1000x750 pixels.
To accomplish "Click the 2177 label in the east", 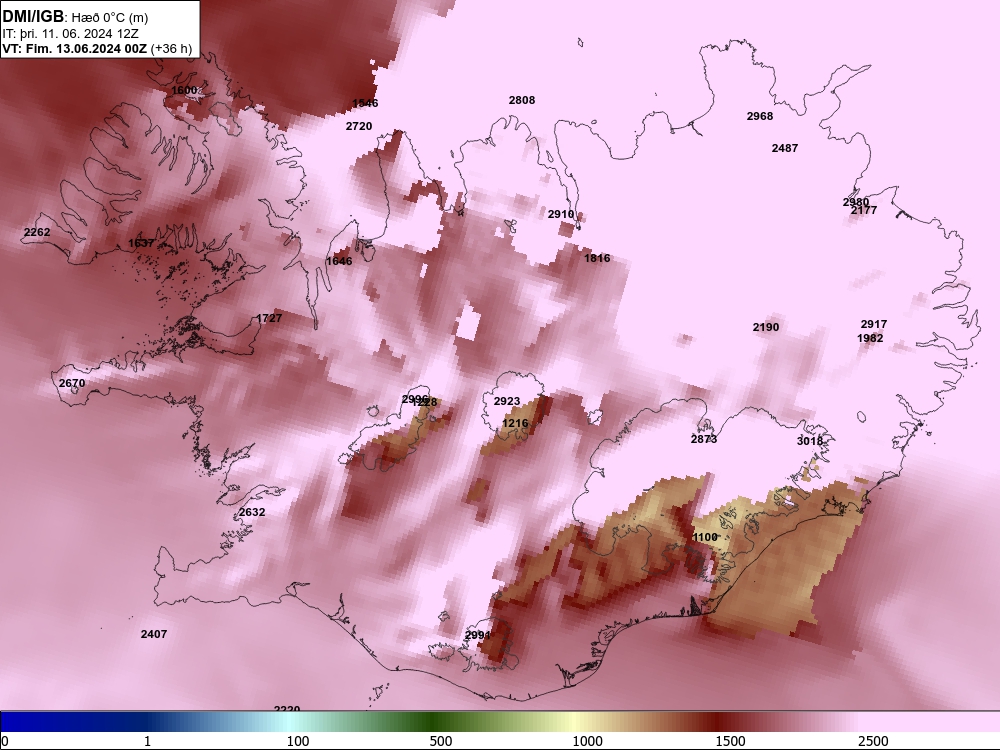I will (864, 210).
